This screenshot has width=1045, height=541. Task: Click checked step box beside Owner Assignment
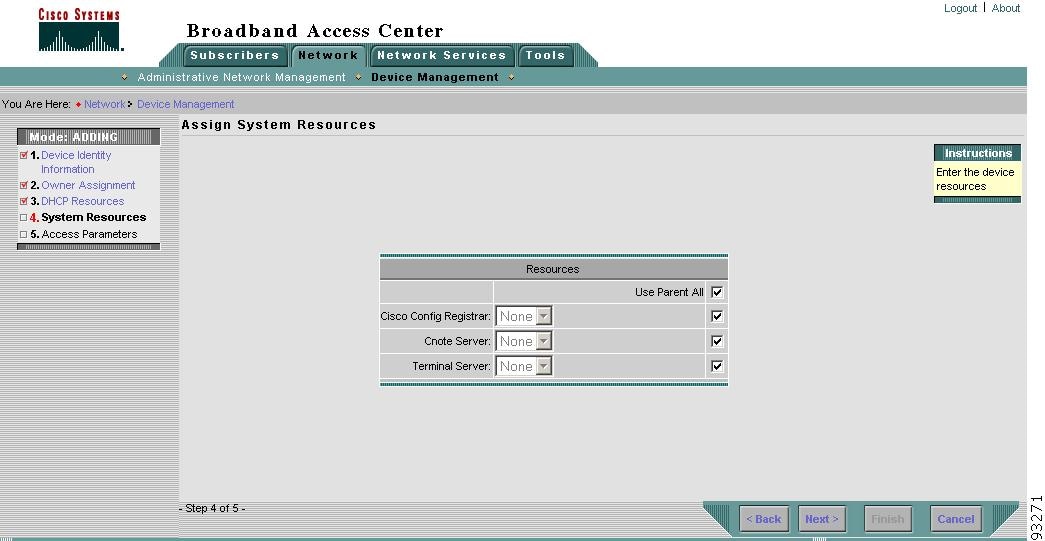pos(24,185)
